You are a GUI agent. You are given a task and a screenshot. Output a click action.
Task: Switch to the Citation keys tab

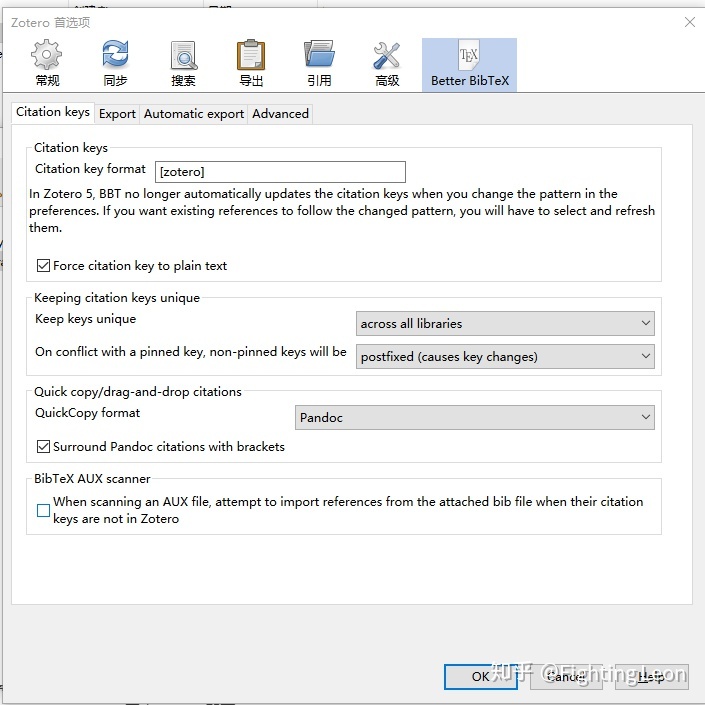53,112
